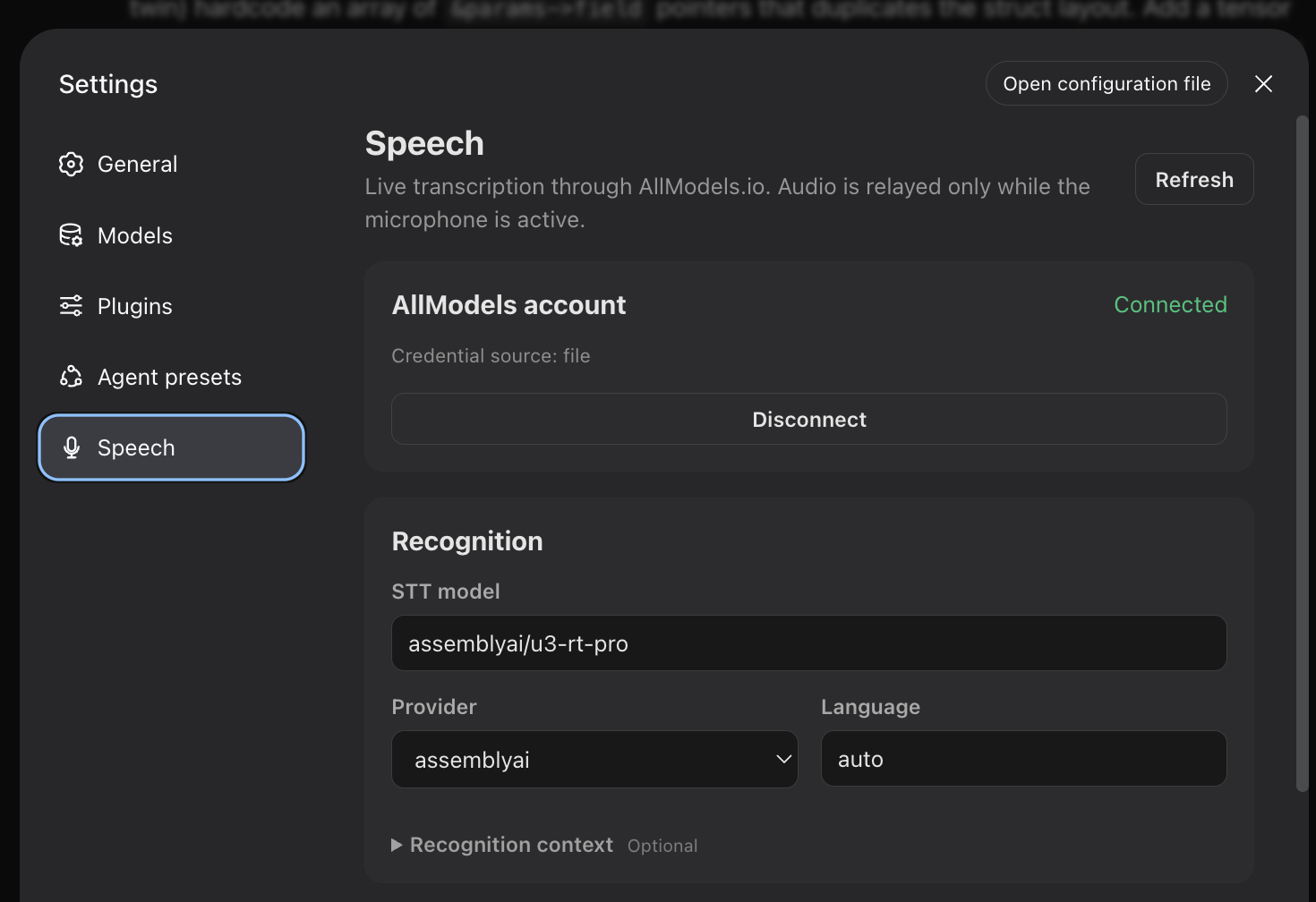Click the Settings title
The image size is (1316, 902).
[x=108, y=84]
